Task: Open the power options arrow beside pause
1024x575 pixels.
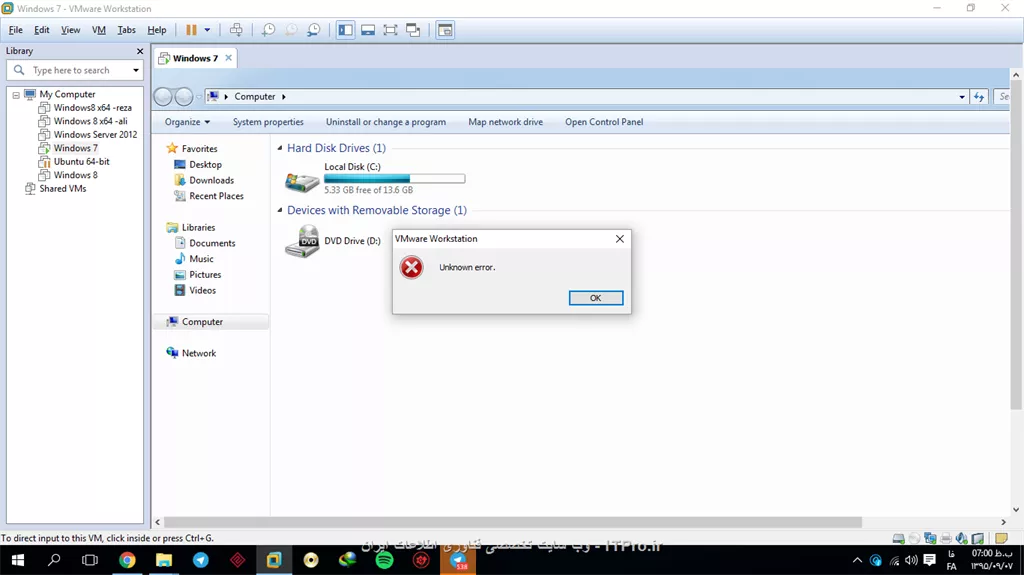Action: coord(207,30)
